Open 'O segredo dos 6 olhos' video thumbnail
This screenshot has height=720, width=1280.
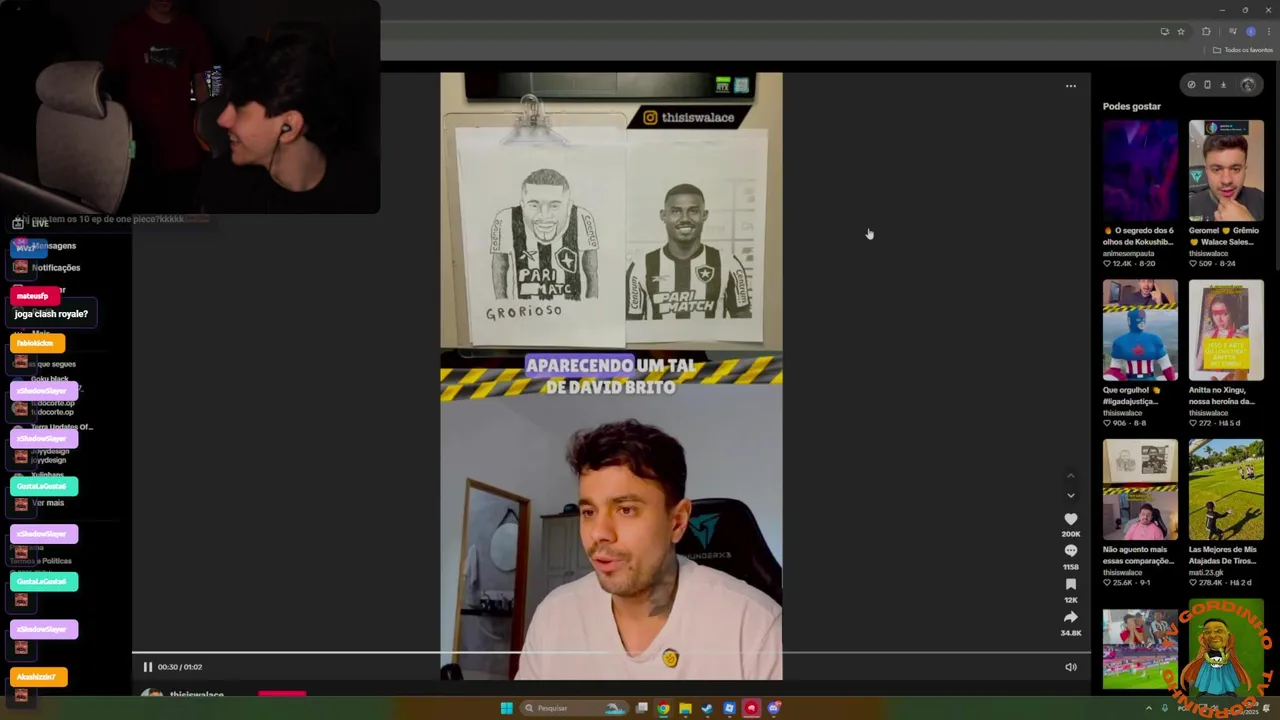pyautogui.click(x=1140, y=171)
